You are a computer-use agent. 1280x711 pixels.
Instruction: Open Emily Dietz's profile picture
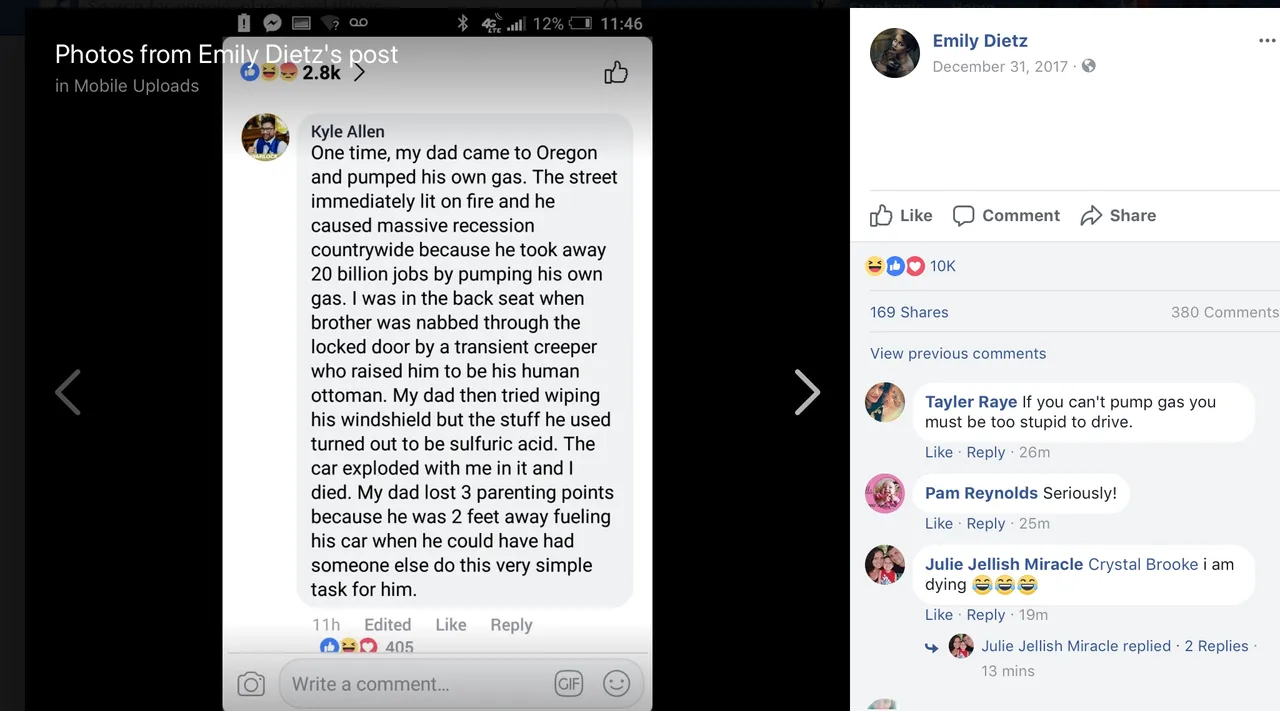pyautogui.click(x=895, y=53)
